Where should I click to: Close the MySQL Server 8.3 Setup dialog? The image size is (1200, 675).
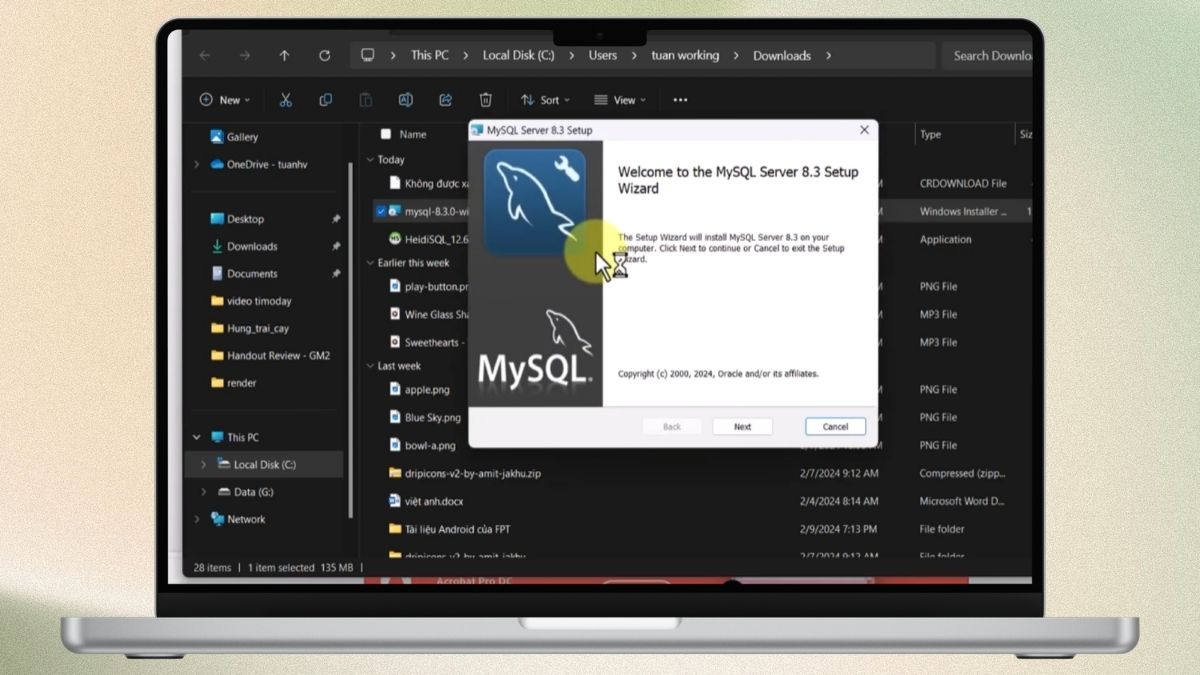click(864, 130)
